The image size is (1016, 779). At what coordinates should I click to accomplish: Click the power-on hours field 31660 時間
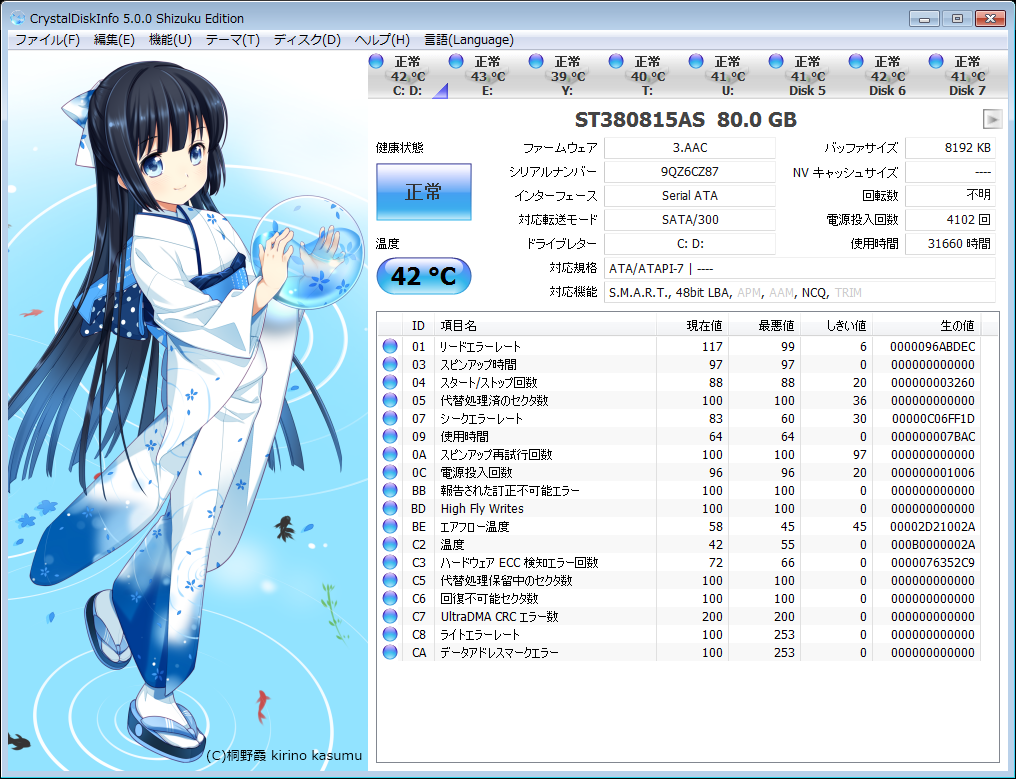coord(950,244)
